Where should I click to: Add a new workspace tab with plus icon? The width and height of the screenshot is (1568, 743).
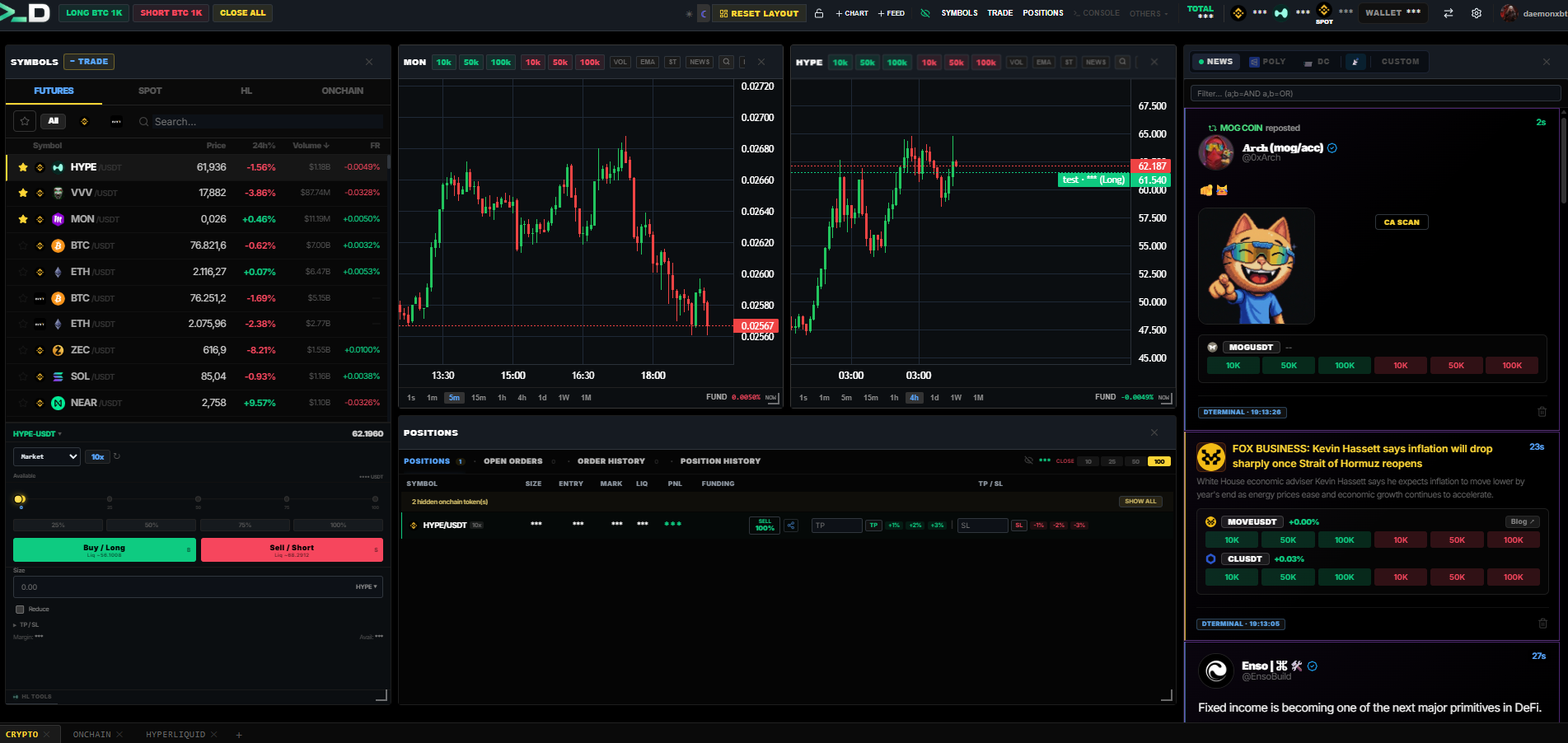239,734
